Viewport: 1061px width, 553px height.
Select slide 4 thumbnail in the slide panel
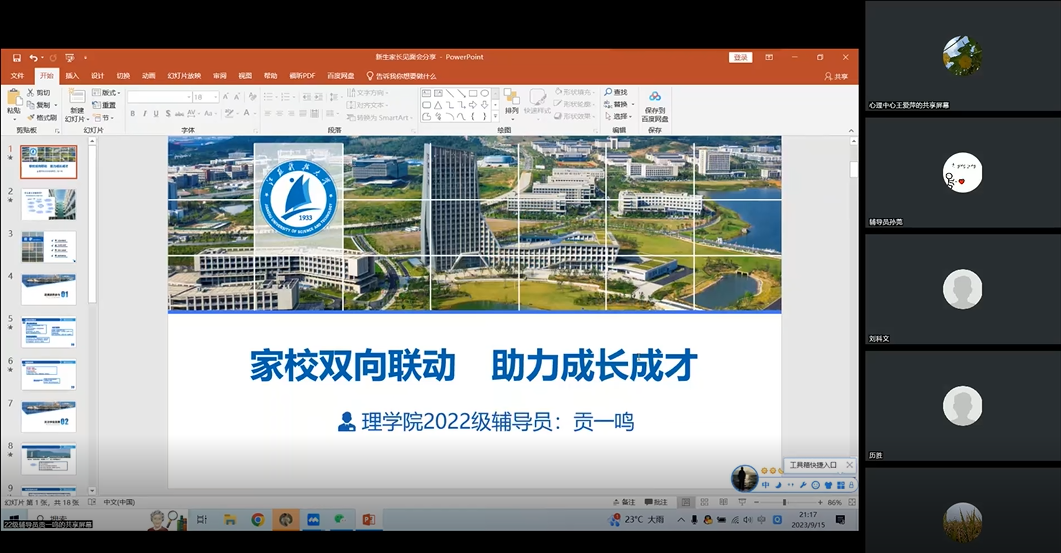coord(49,289)
